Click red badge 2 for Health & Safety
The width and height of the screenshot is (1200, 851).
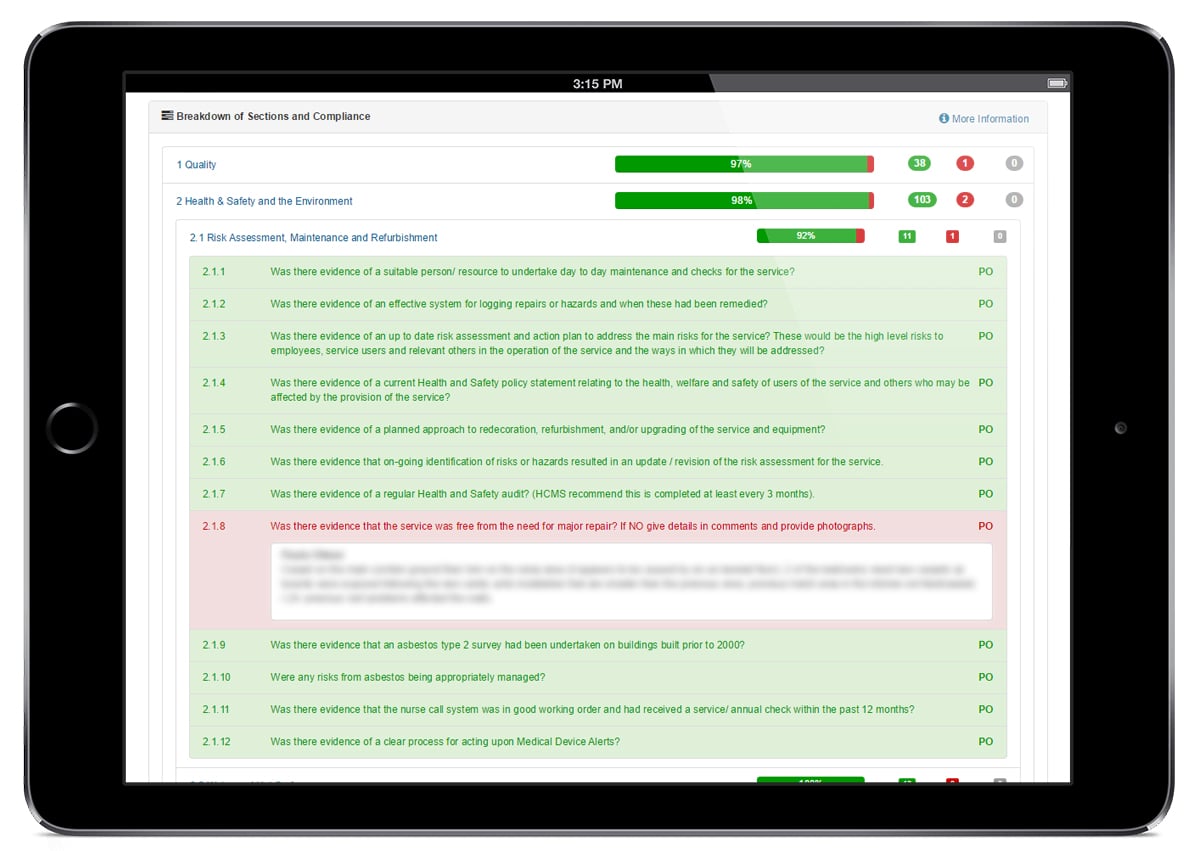[964, 200]
